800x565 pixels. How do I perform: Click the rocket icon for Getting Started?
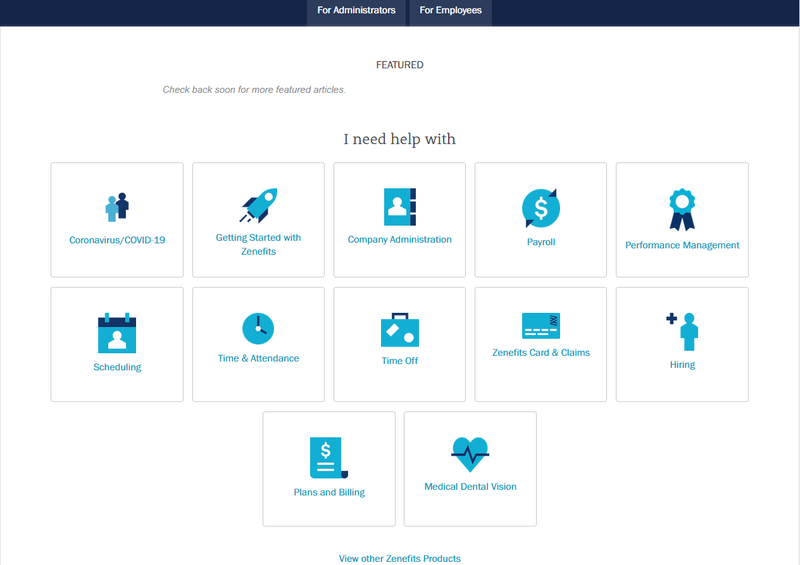tap(258, 205)
